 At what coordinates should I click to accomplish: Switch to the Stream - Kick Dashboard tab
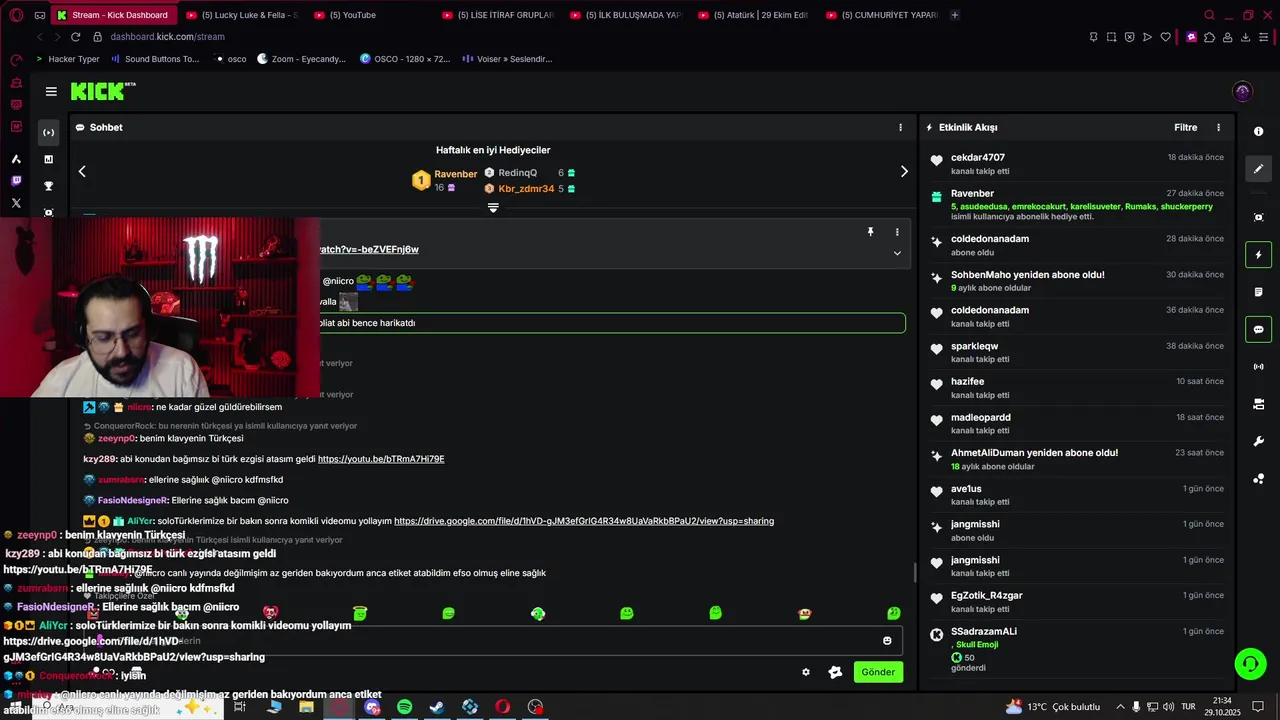[113, 15]
